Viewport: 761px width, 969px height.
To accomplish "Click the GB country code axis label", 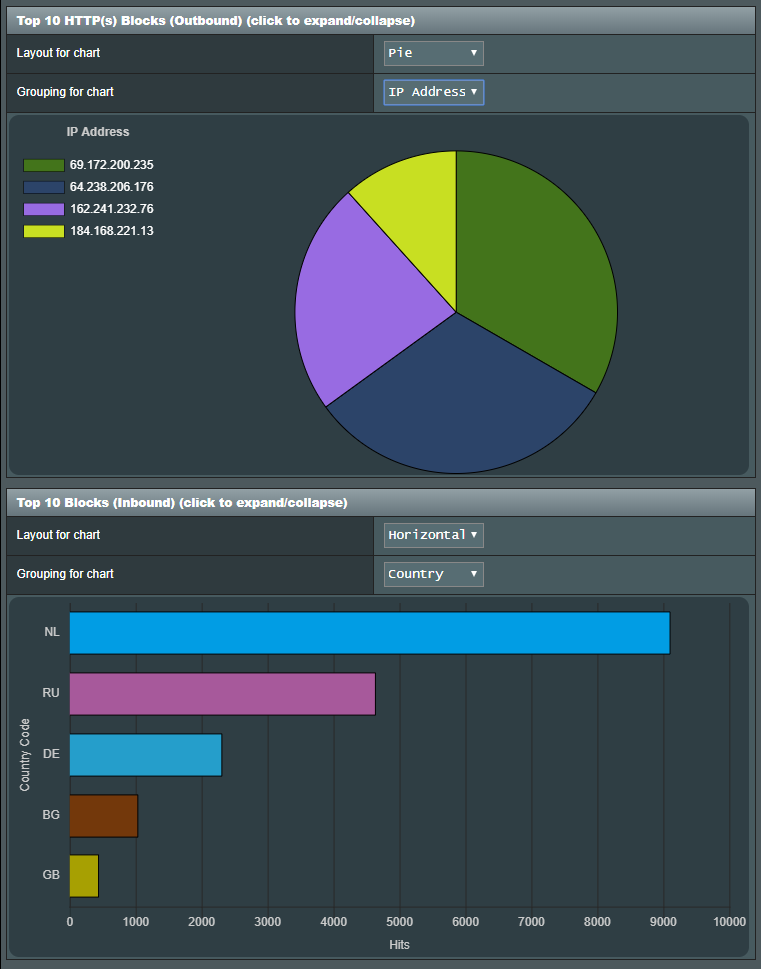I will 51,875.
